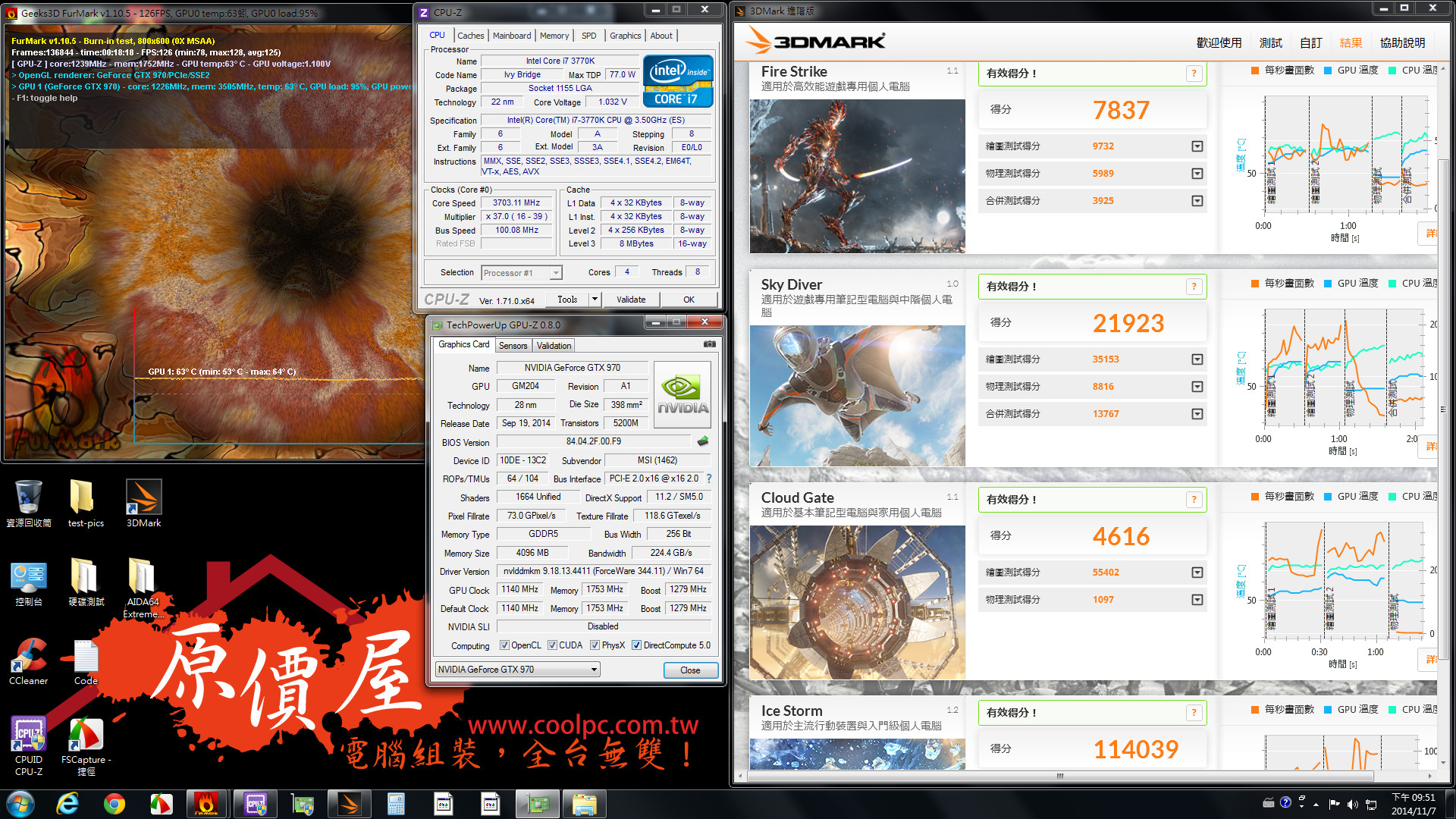This screenshot has width=1456, height=819.
Task: Select the Code text file on desktop
Action: pos(85,661)
